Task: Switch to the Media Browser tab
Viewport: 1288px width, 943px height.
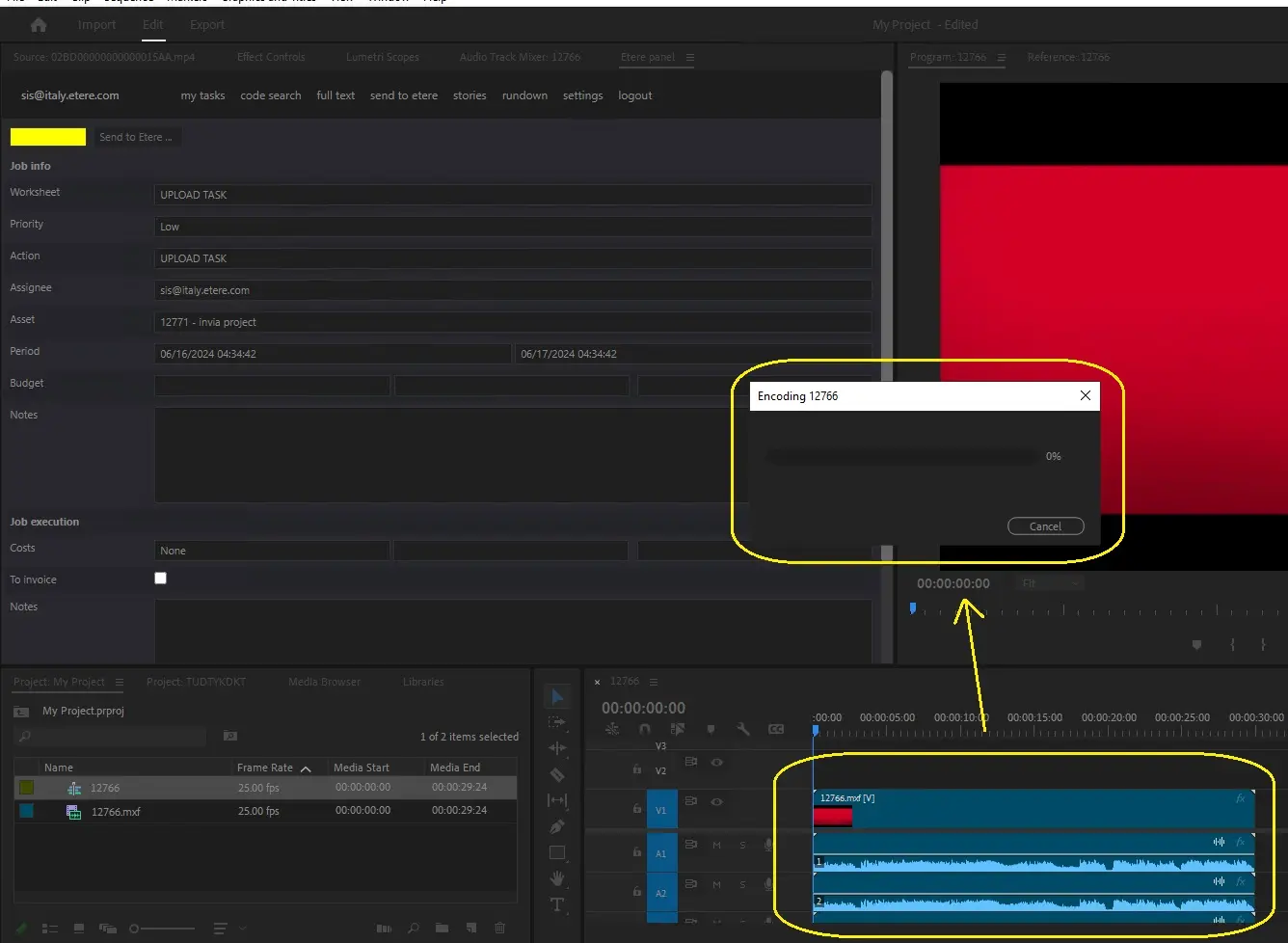Action: coord(324,682)
